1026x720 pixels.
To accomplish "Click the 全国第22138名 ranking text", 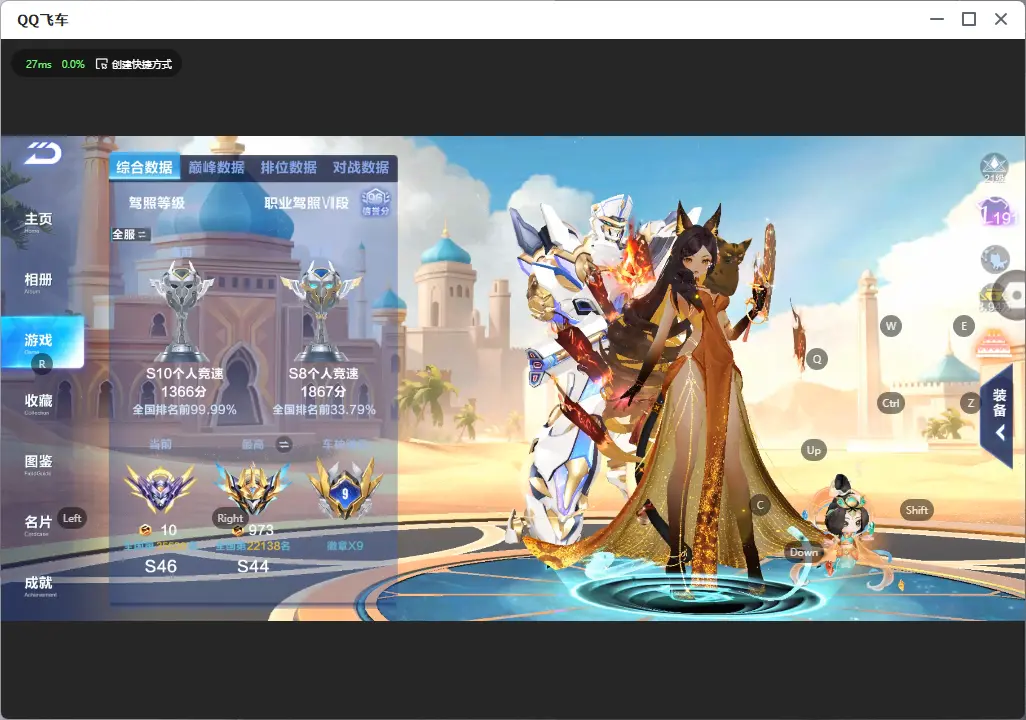I will tap(253, 546).
